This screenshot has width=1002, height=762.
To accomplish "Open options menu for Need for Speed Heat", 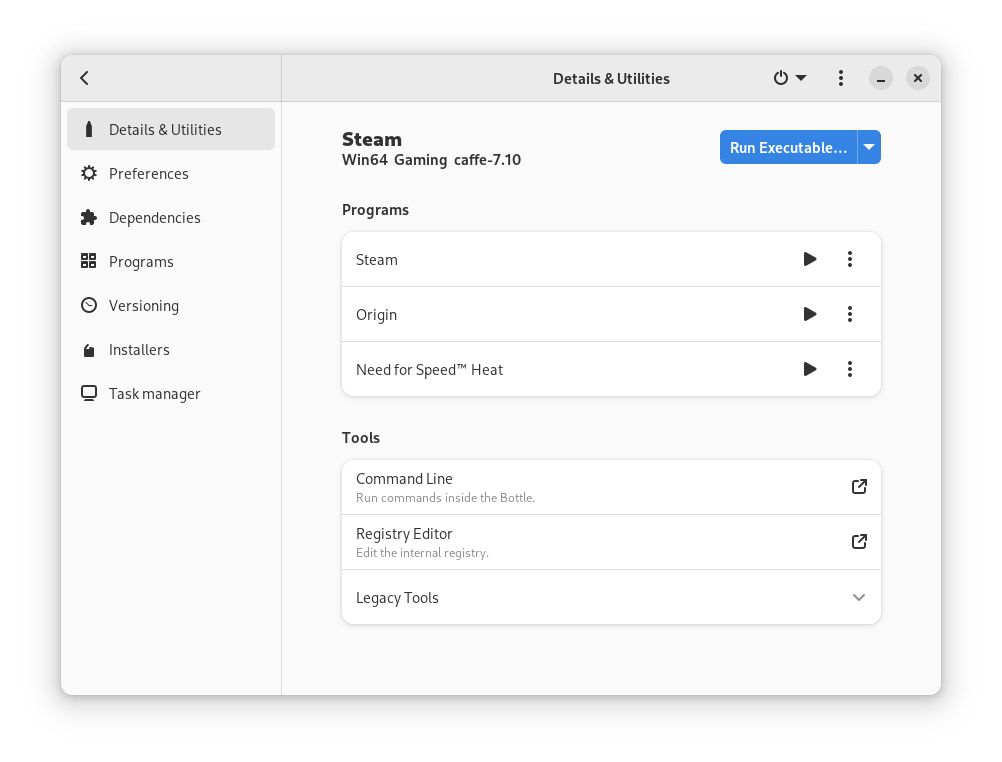I will click(850, 370).
